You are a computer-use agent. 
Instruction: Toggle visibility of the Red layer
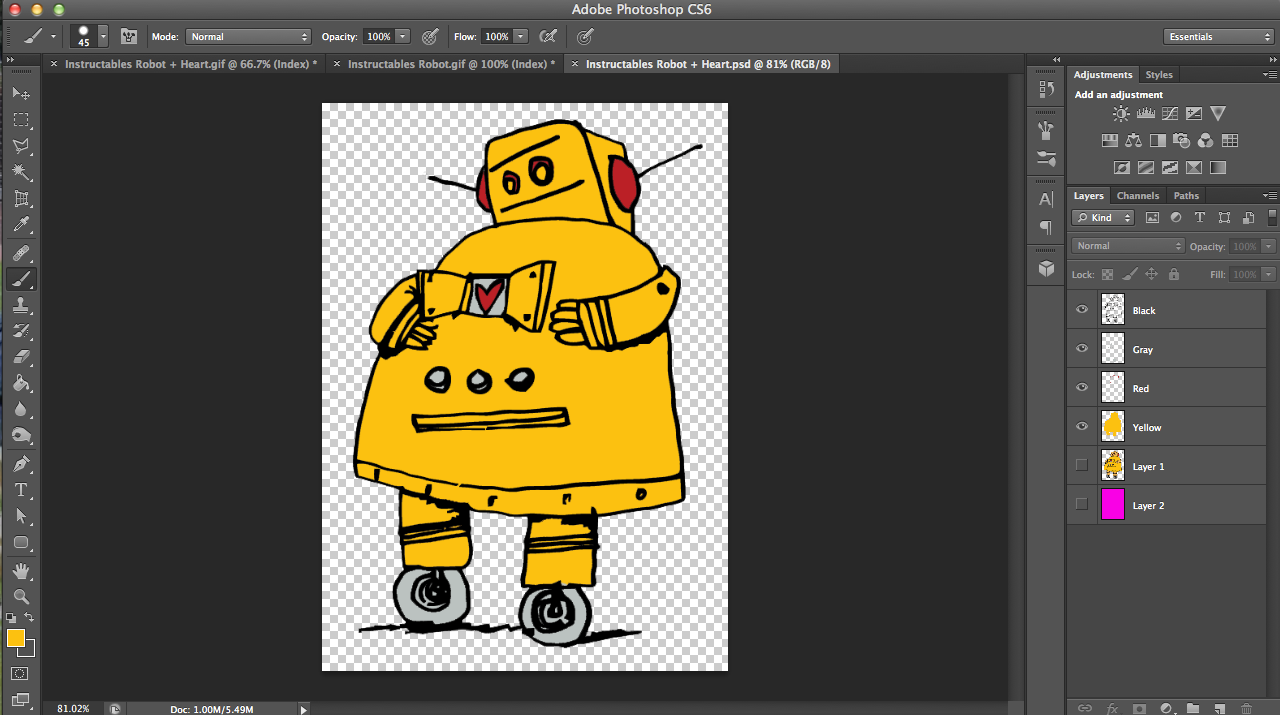[1081, 387]
